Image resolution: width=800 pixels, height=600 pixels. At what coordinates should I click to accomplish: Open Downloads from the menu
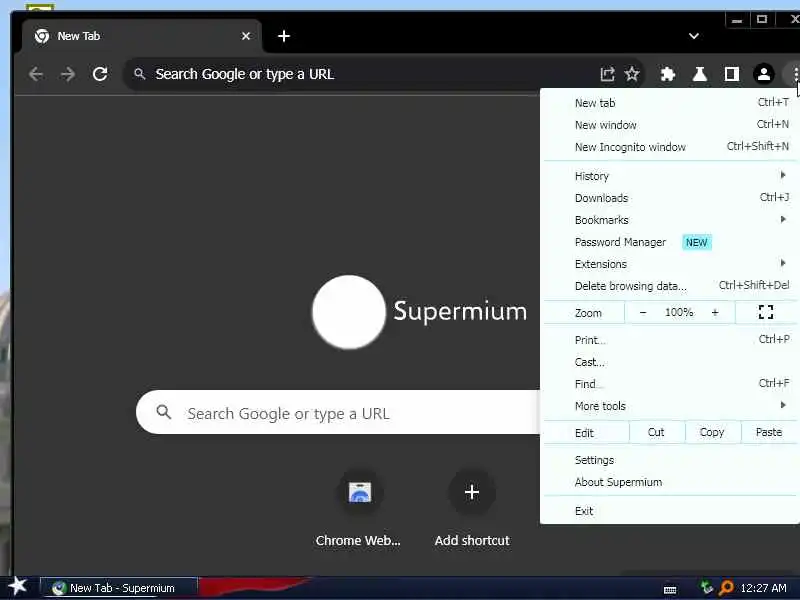(x=669, y=198)
